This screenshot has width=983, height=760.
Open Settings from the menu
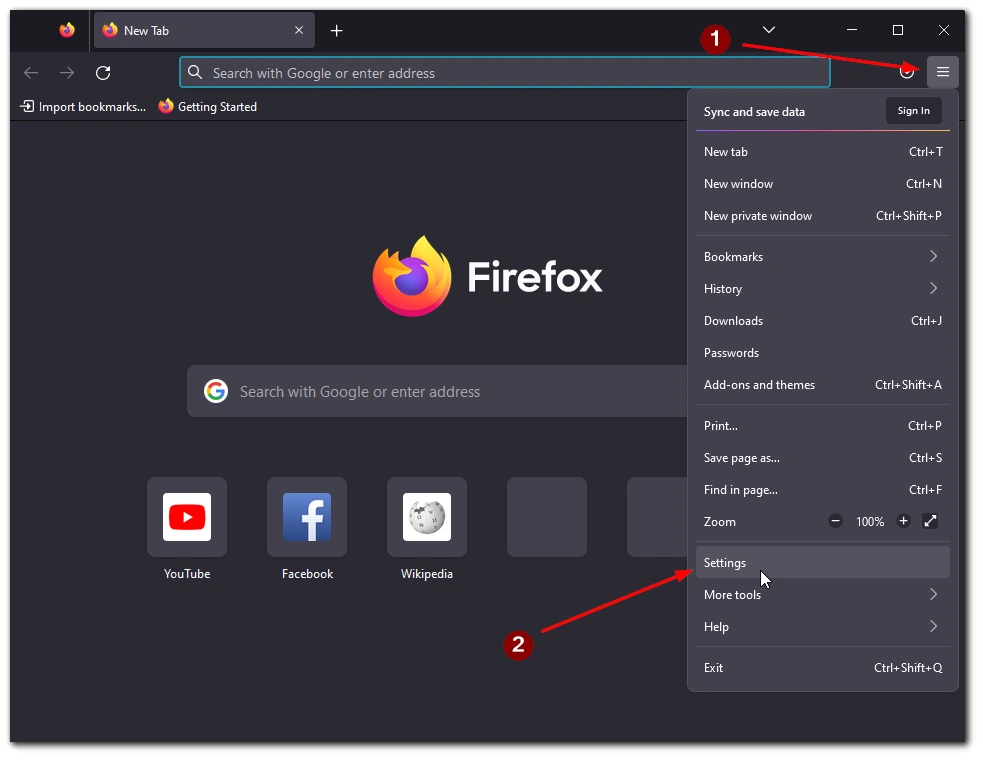click(823, 562)
